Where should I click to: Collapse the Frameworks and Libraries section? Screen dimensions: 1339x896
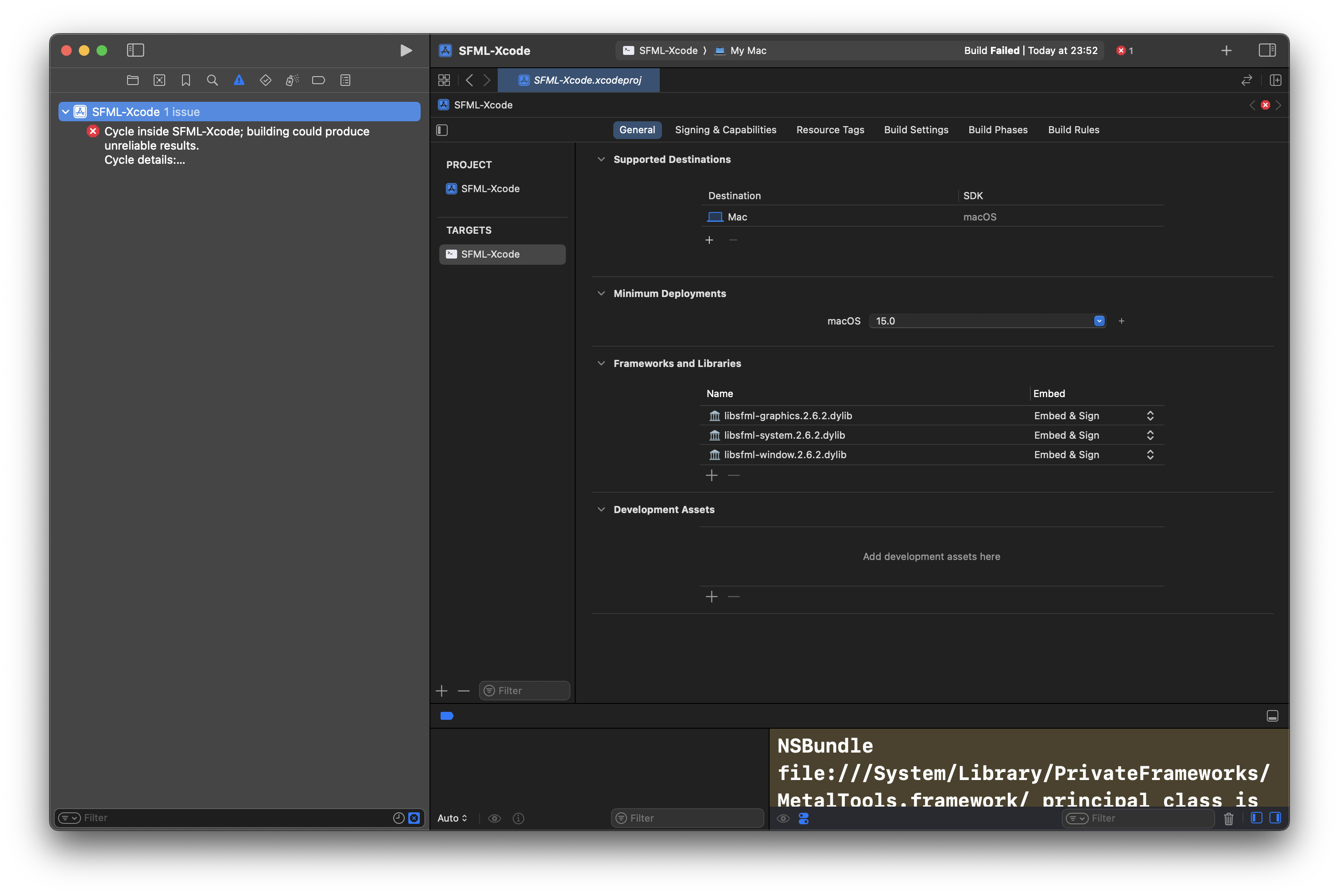pyautogui.click(x=600, y=363)
